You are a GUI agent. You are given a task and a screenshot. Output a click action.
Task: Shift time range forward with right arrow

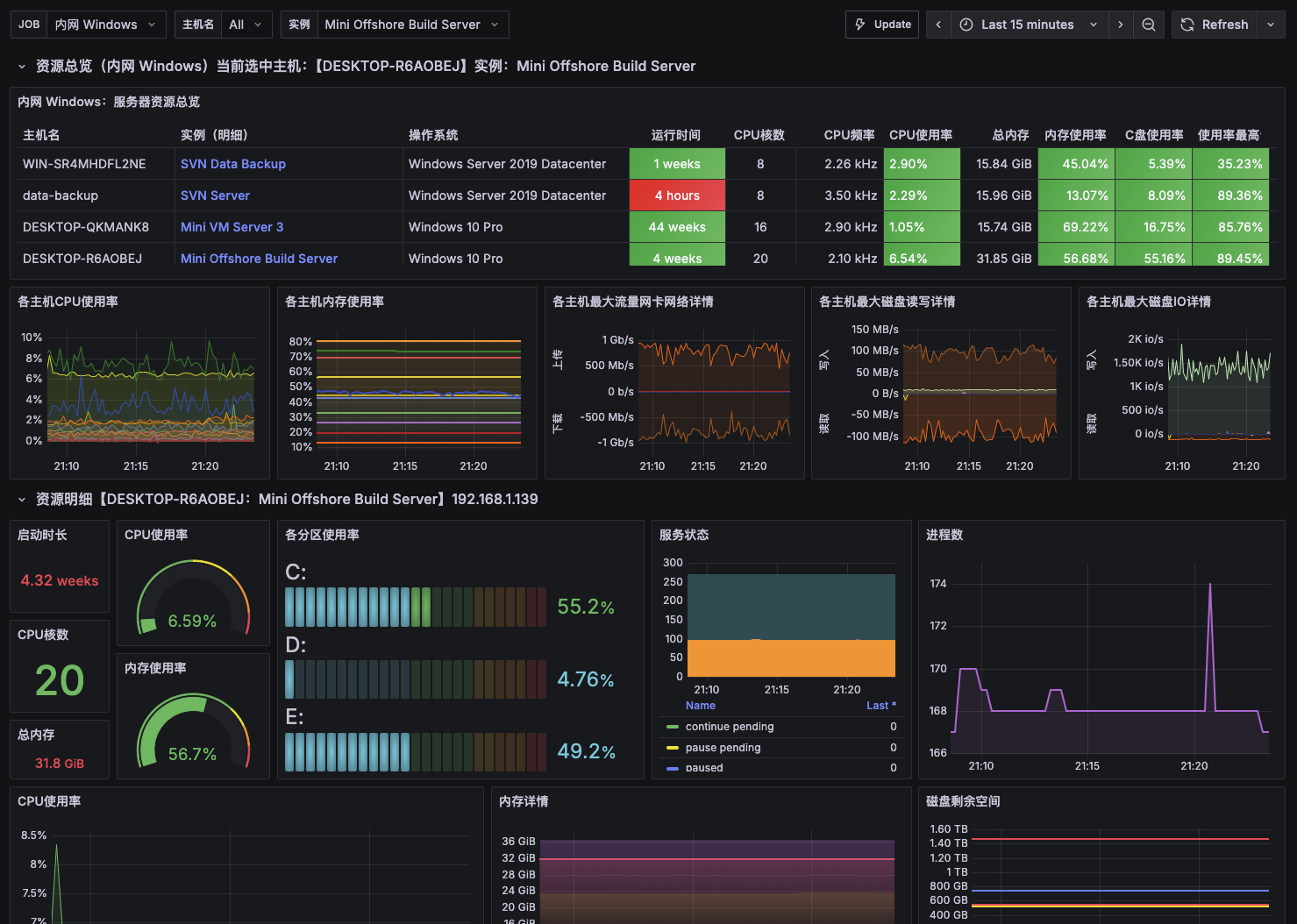(x=1120, y=25)
